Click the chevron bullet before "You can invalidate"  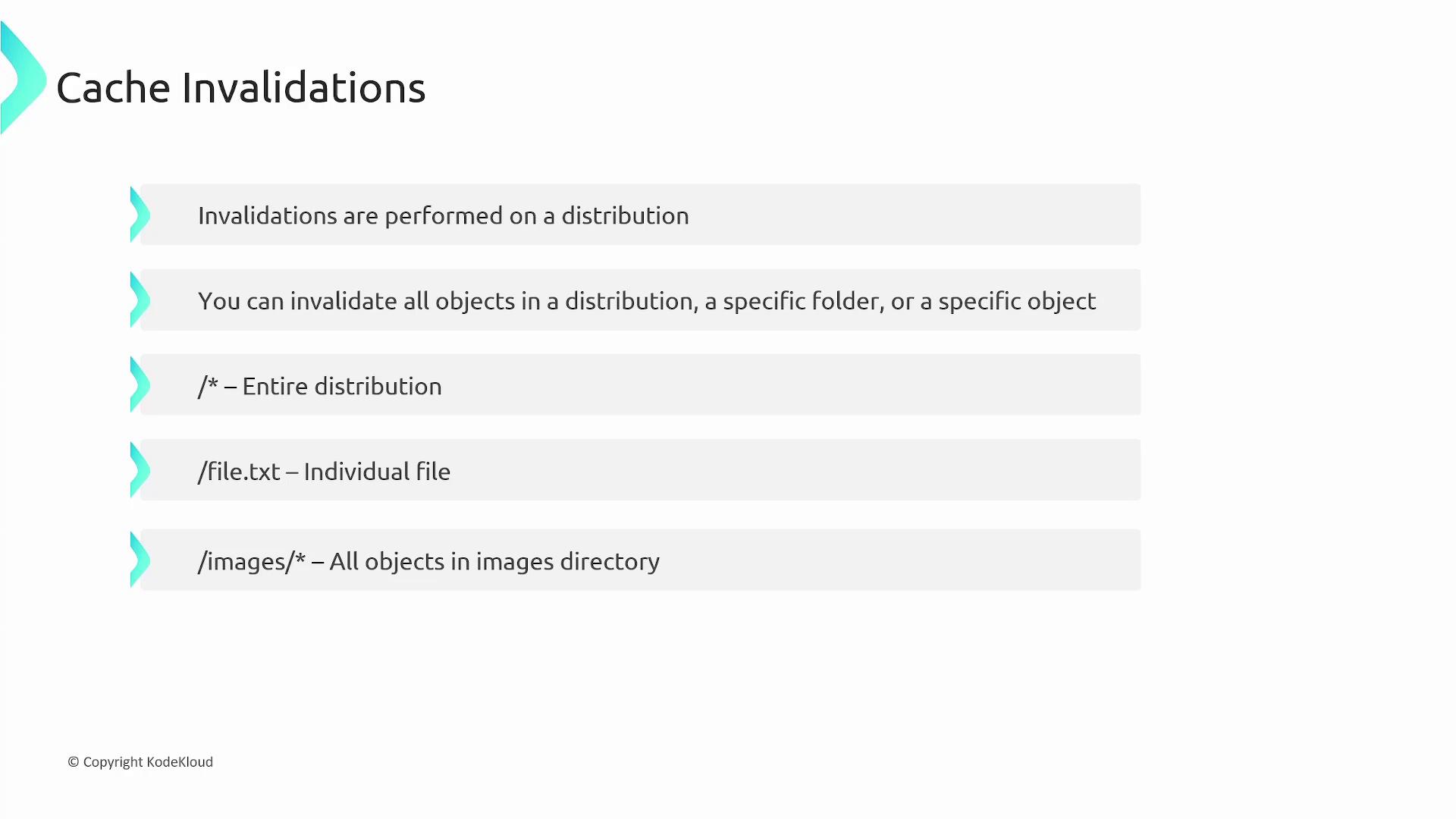click(x=140, y=300)
